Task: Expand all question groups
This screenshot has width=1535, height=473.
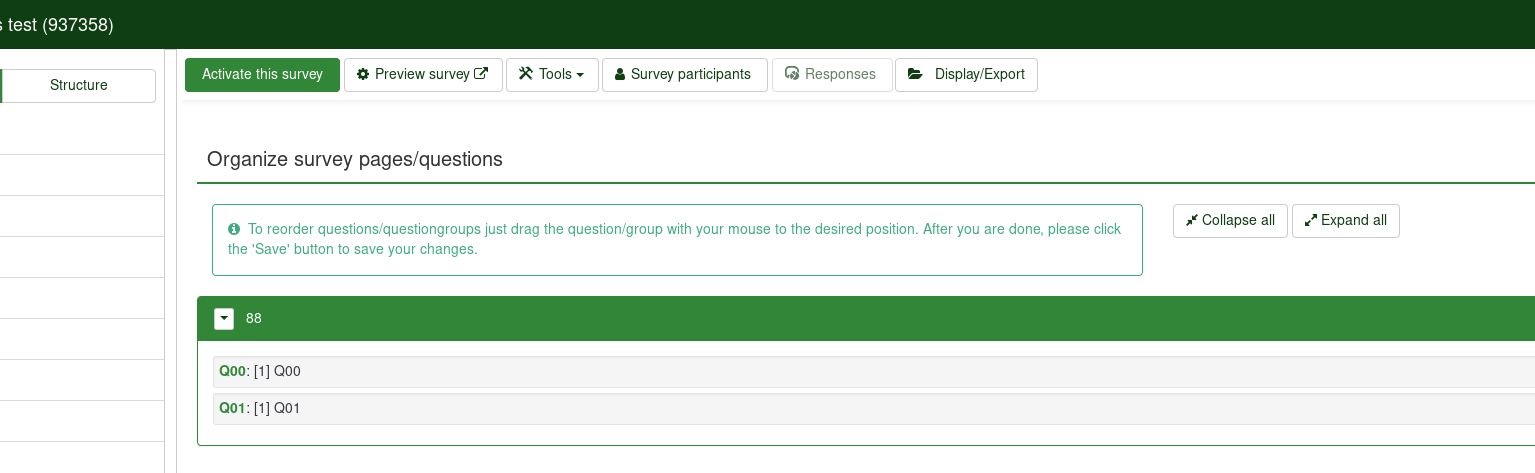Action: [1345, 221]
